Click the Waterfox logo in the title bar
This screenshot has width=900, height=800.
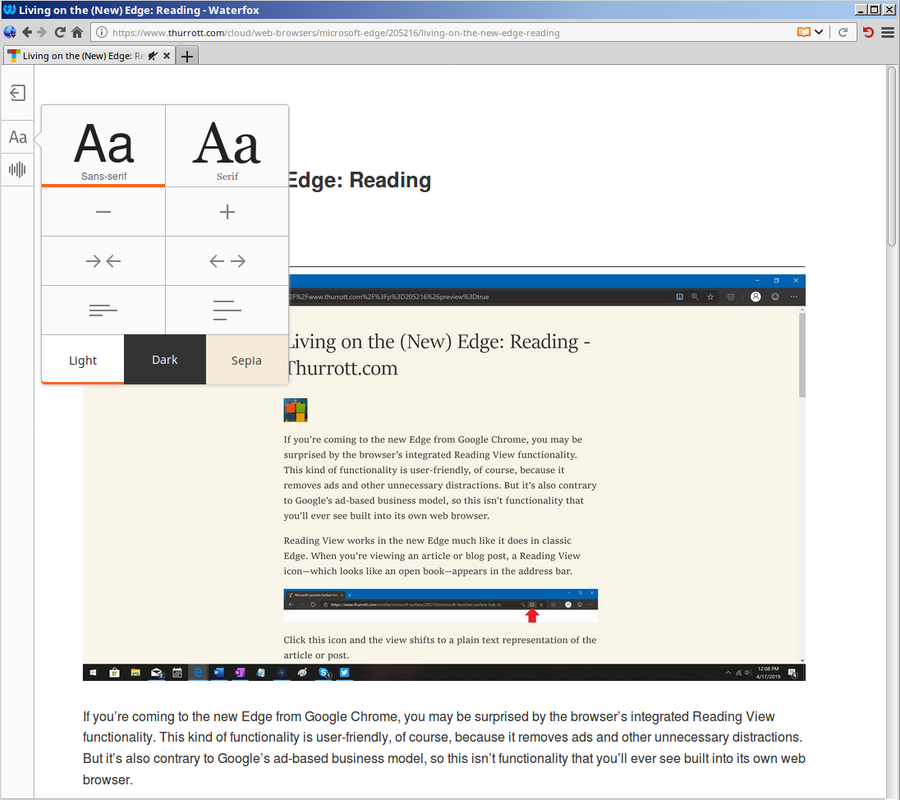(x=9, y=10)
